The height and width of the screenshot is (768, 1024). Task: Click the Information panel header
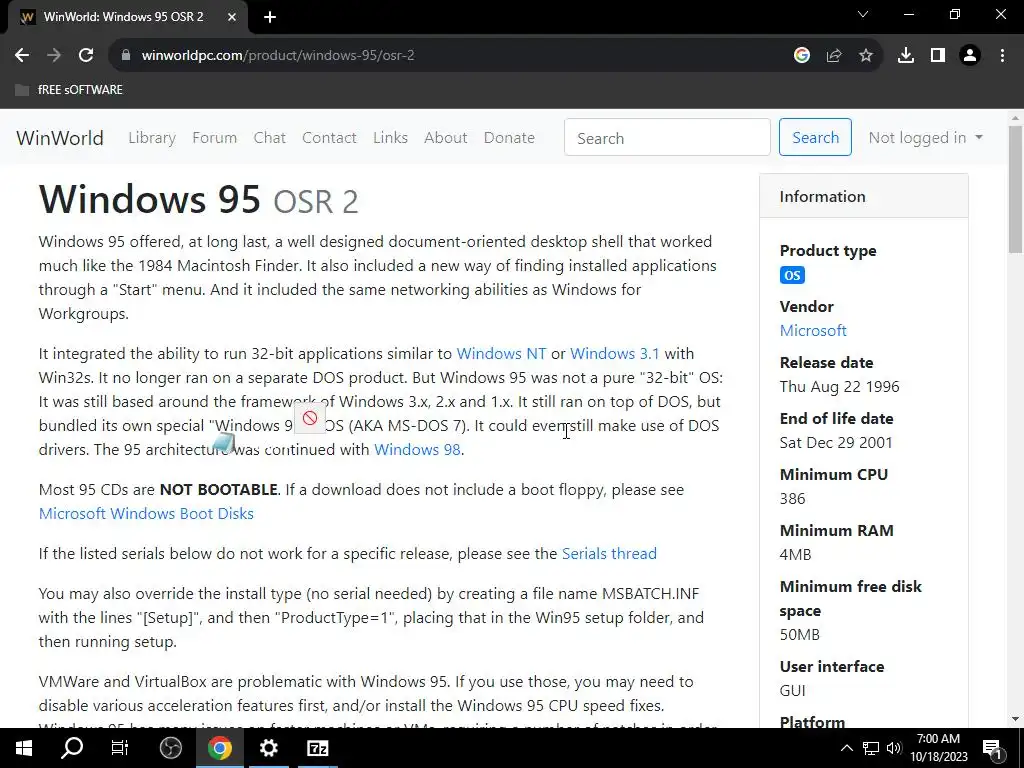pos(863,196)
